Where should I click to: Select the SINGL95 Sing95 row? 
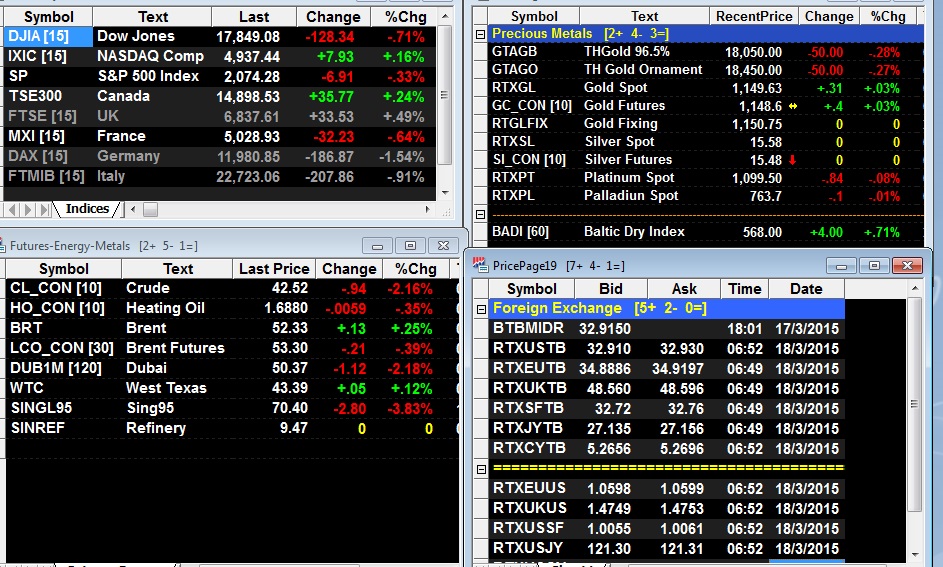pyautogui.click(x=232, y=408)
